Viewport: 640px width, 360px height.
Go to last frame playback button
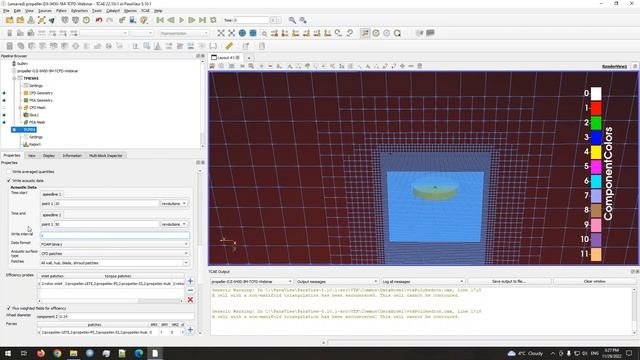[x=202, y=20]
